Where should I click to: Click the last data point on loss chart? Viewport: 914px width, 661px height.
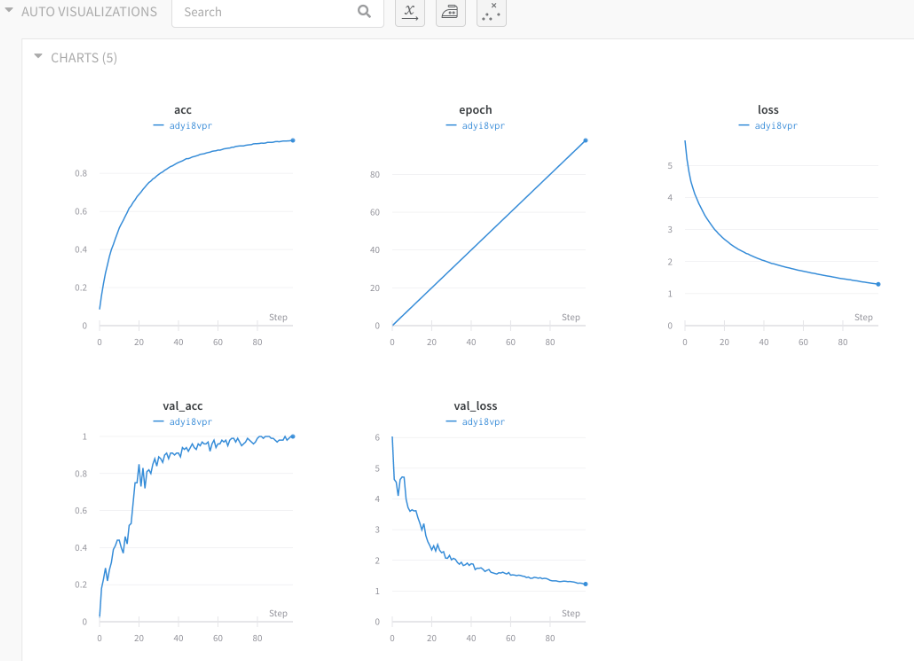(878, 284)
